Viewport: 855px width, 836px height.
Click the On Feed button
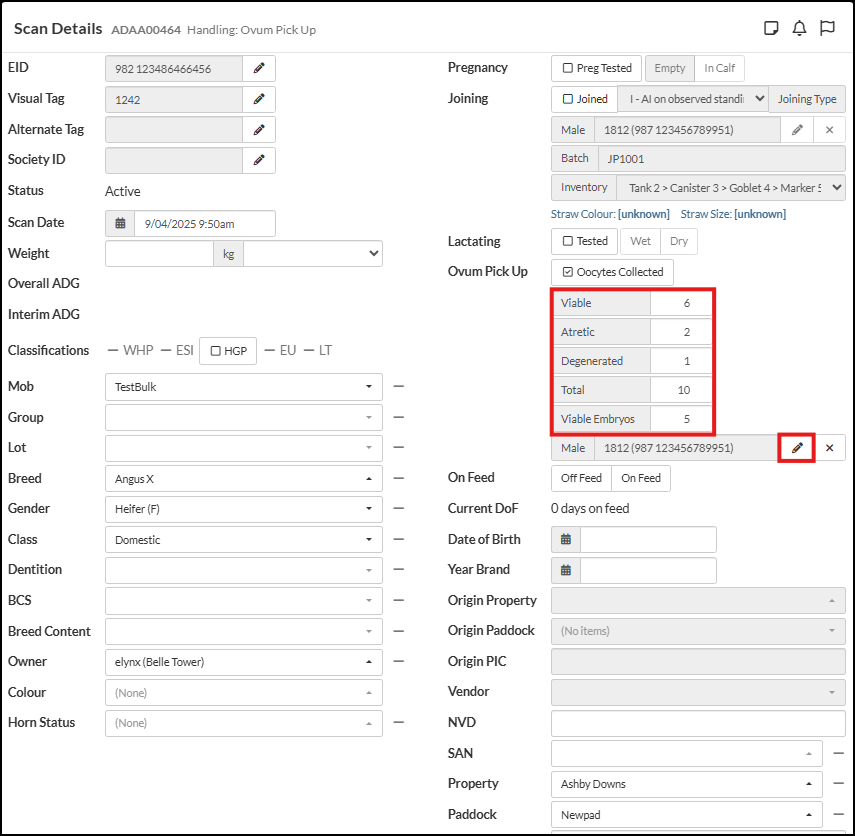[641, 478]
